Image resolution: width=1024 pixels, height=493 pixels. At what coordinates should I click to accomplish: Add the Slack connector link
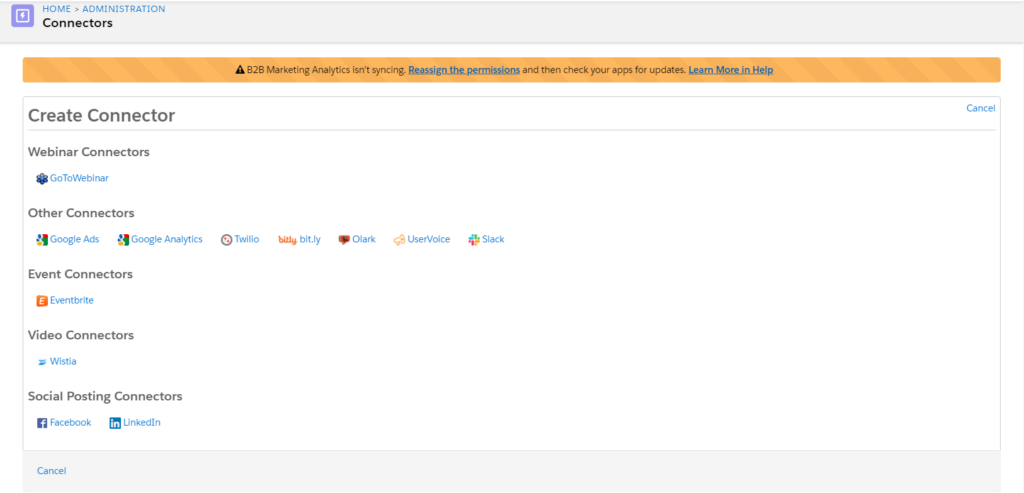click(x=493, y=239)
